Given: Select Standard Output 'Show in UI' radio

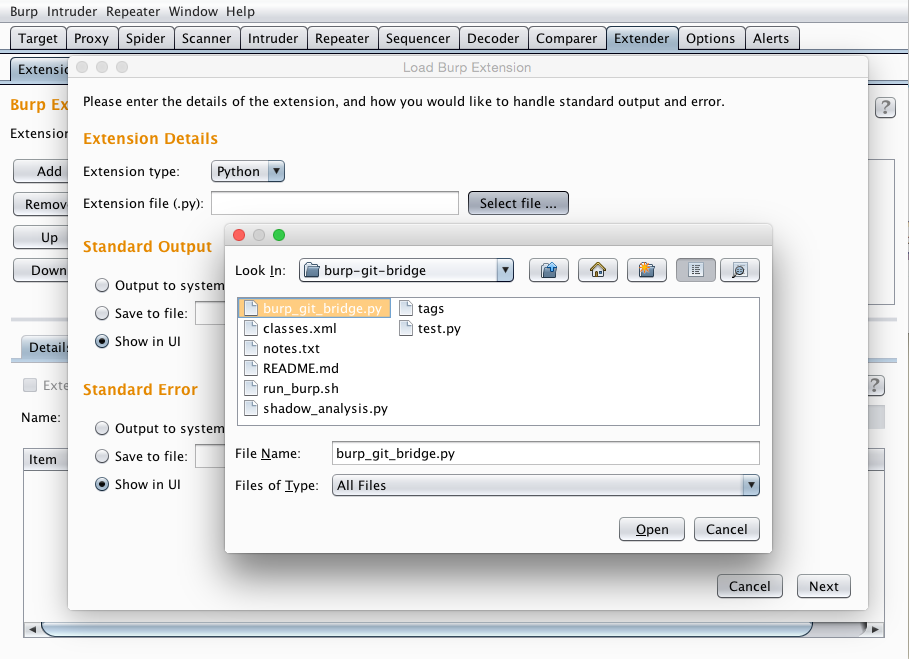Looking at the screenshot, I should click(x=102, y=341).
